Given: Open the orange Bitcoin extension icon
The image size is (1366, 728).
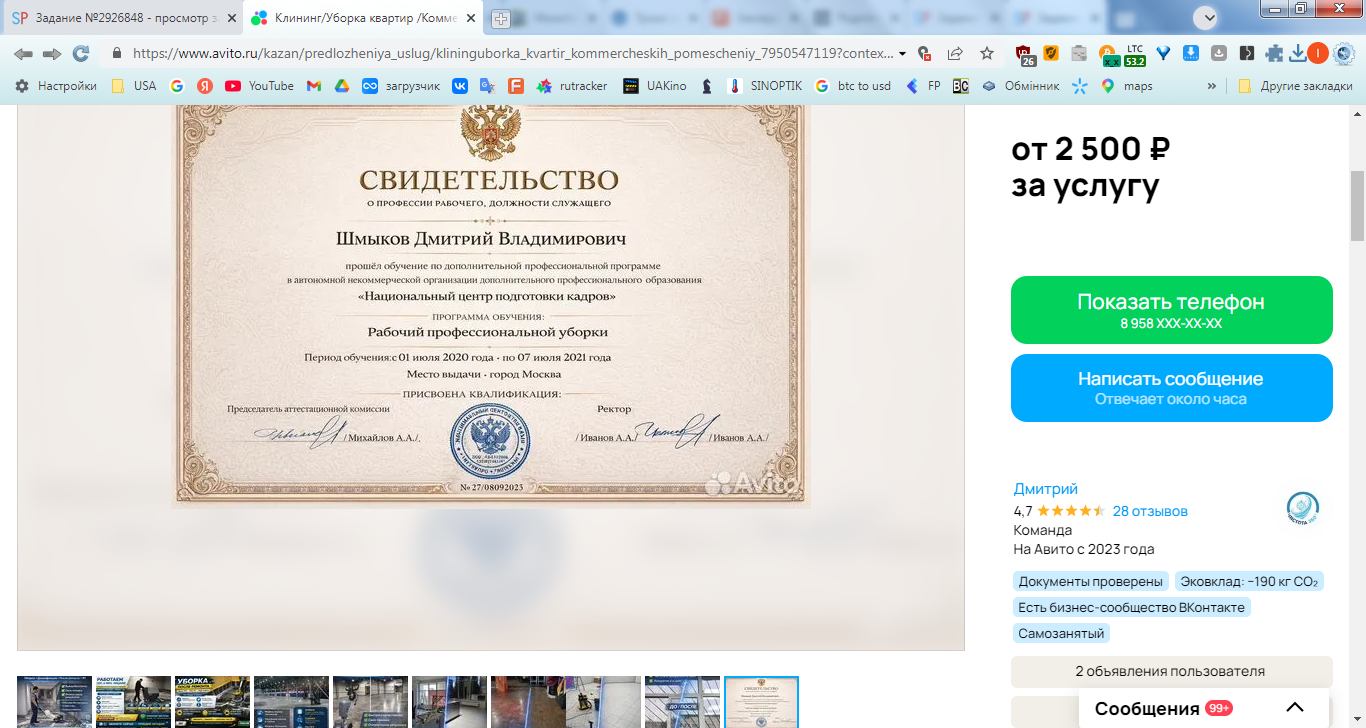Looking at the screenshot, I should (x=1107, y=53).
